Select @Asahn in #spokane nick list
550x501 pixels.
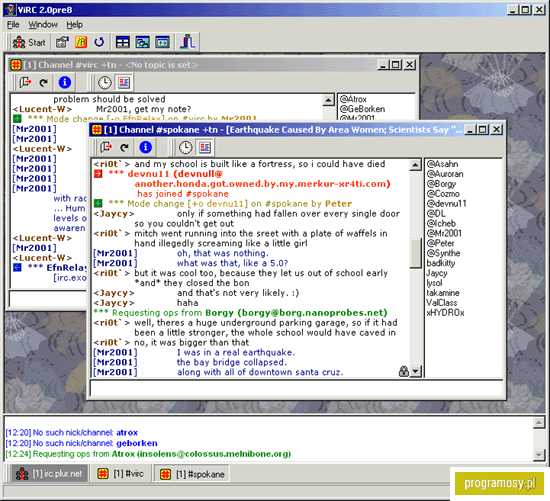442,164
